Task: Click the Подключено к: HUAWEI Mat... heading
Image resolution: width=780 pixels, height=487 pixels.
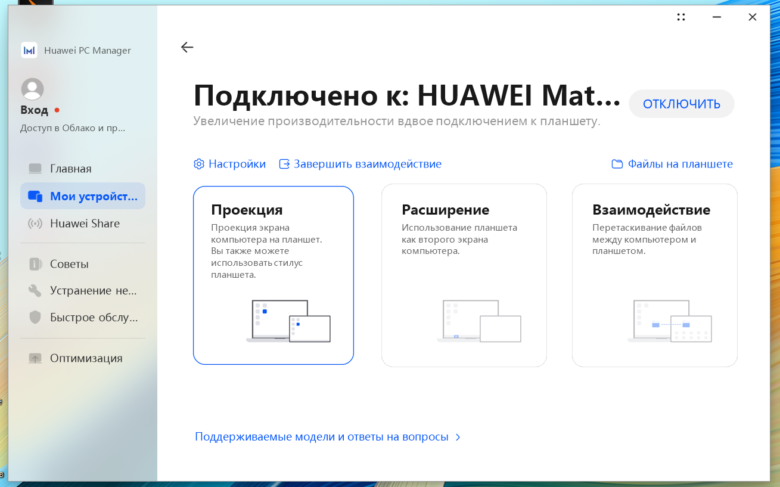Action: pyautogui.click(x=407, y=96)
